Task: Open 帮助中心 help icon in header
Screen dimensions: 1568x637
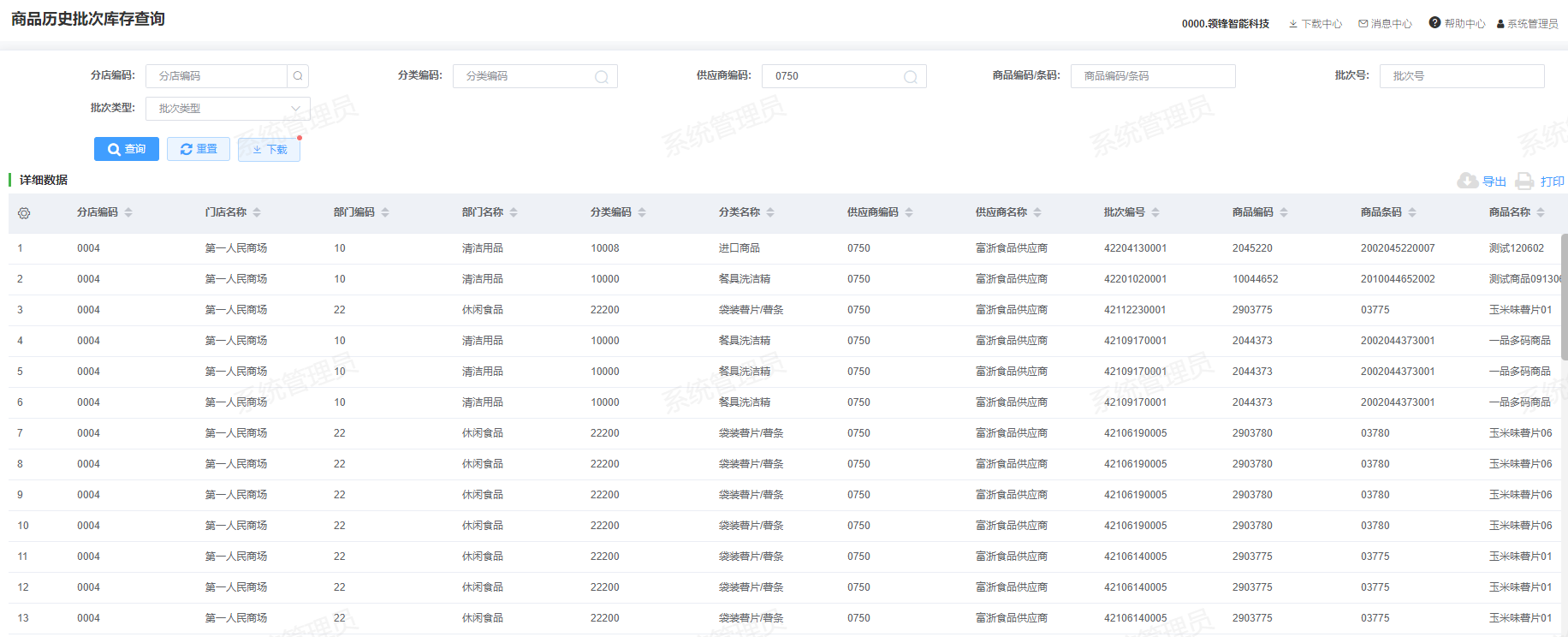Action: 1435,23
